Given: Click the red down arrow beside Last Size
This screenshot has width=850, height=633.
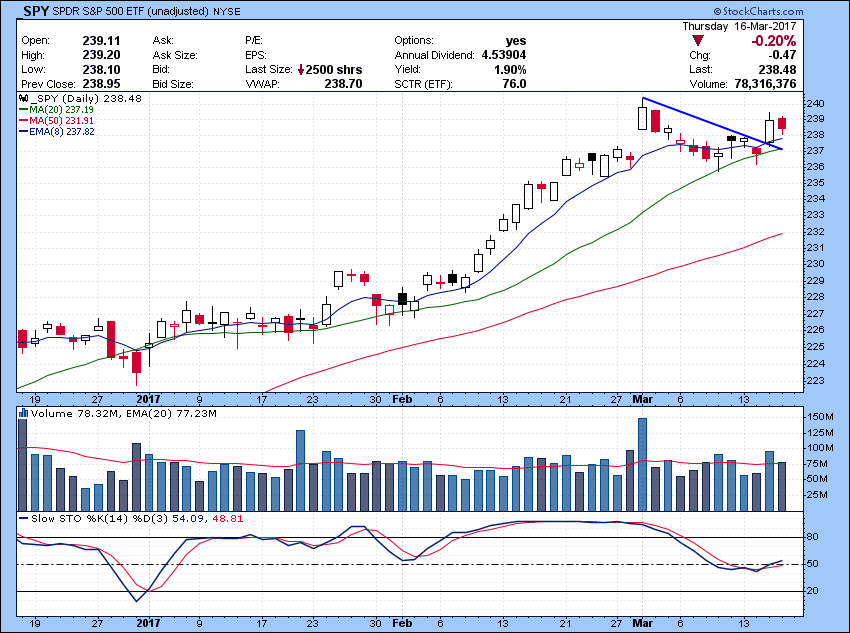Looking at the screenshot, I should (301, 69).
